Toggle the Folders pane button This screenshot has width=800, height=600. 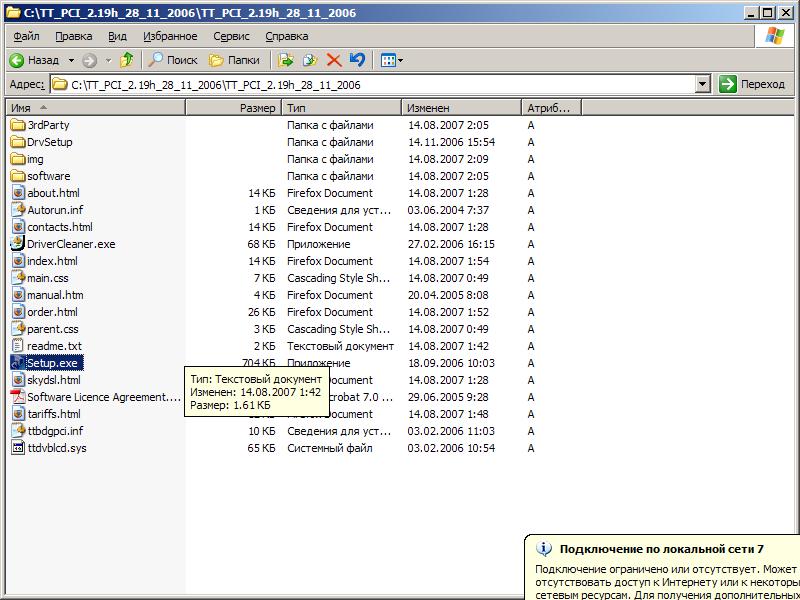(235, 60)
